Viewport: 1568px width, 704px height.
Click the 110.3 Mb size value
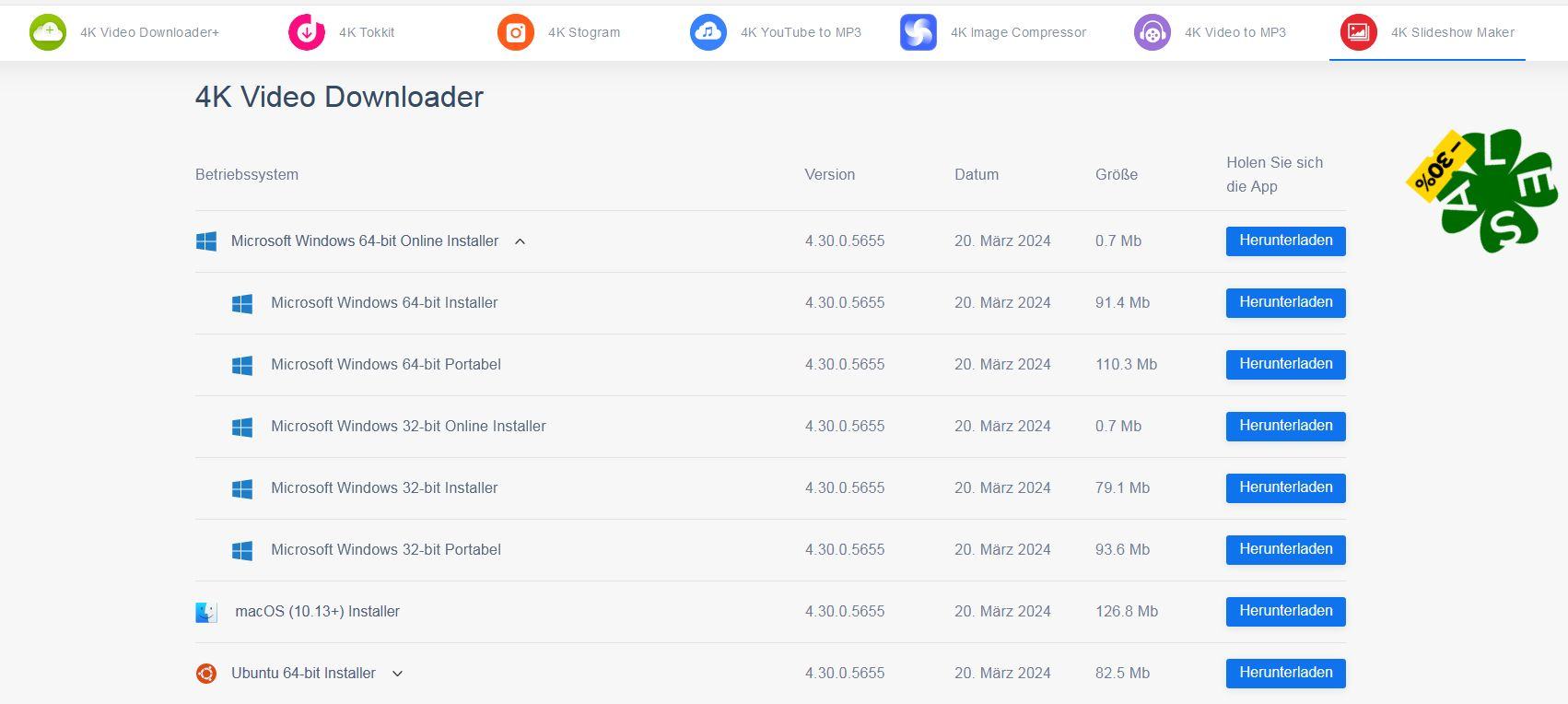[x=1126, y=365]
